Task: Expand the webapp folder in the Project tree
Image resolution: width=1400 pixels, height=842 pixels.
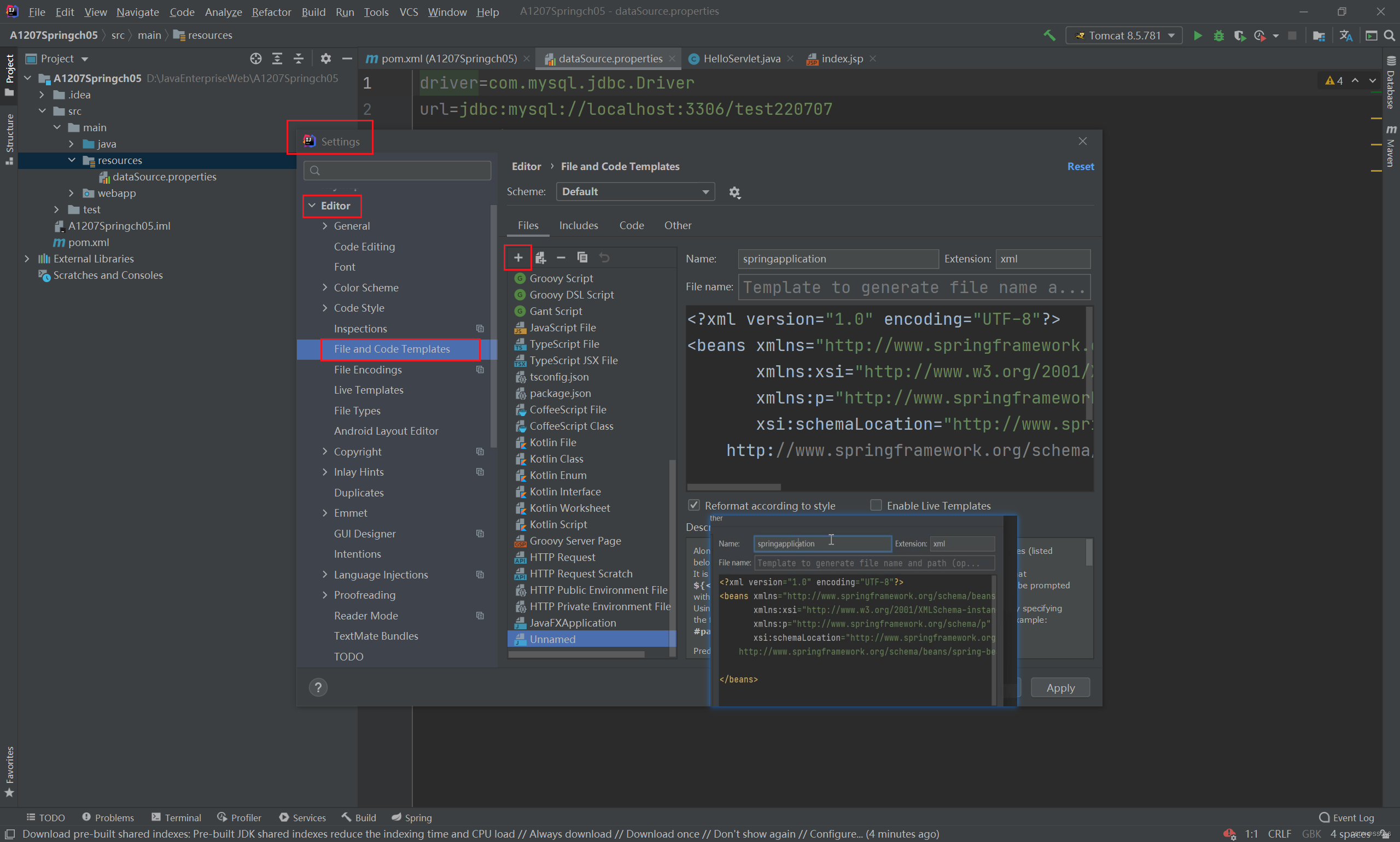Action: [x=72, y=193]
